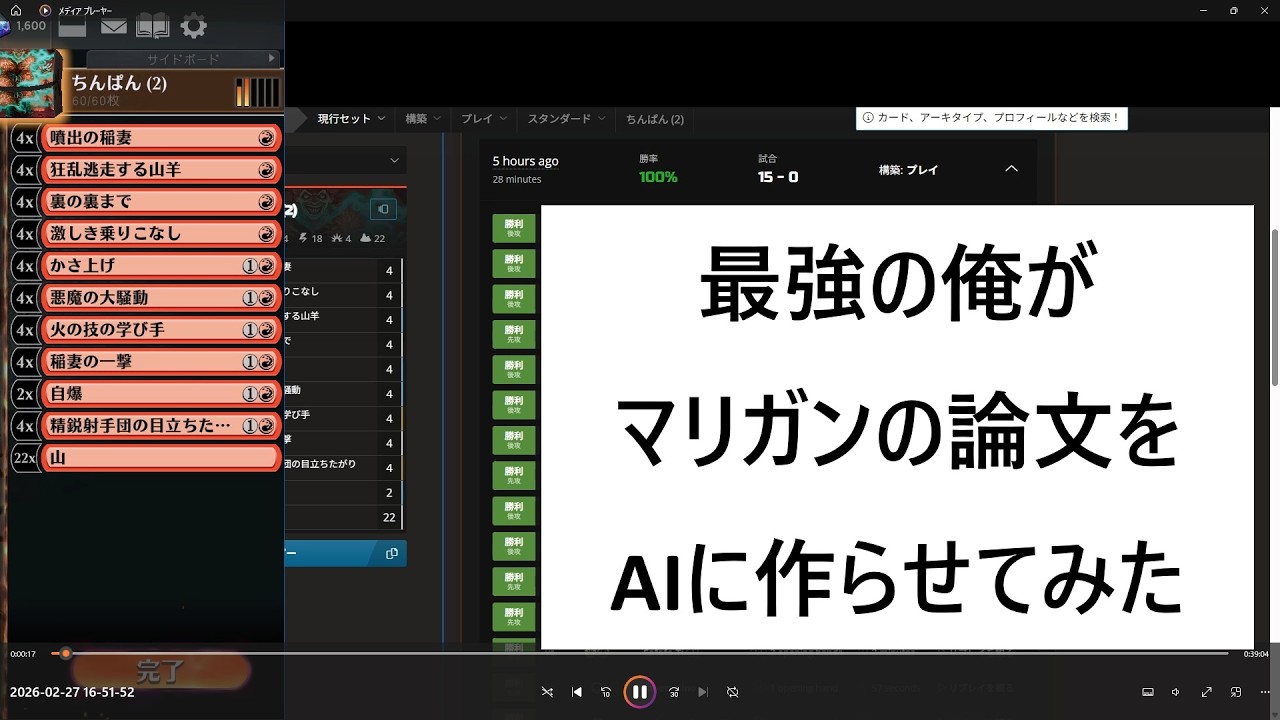Viewport: 1280px width, 720px height.
Task: Open the プレイ dropdown menu
Action: (x=483, y=118)
